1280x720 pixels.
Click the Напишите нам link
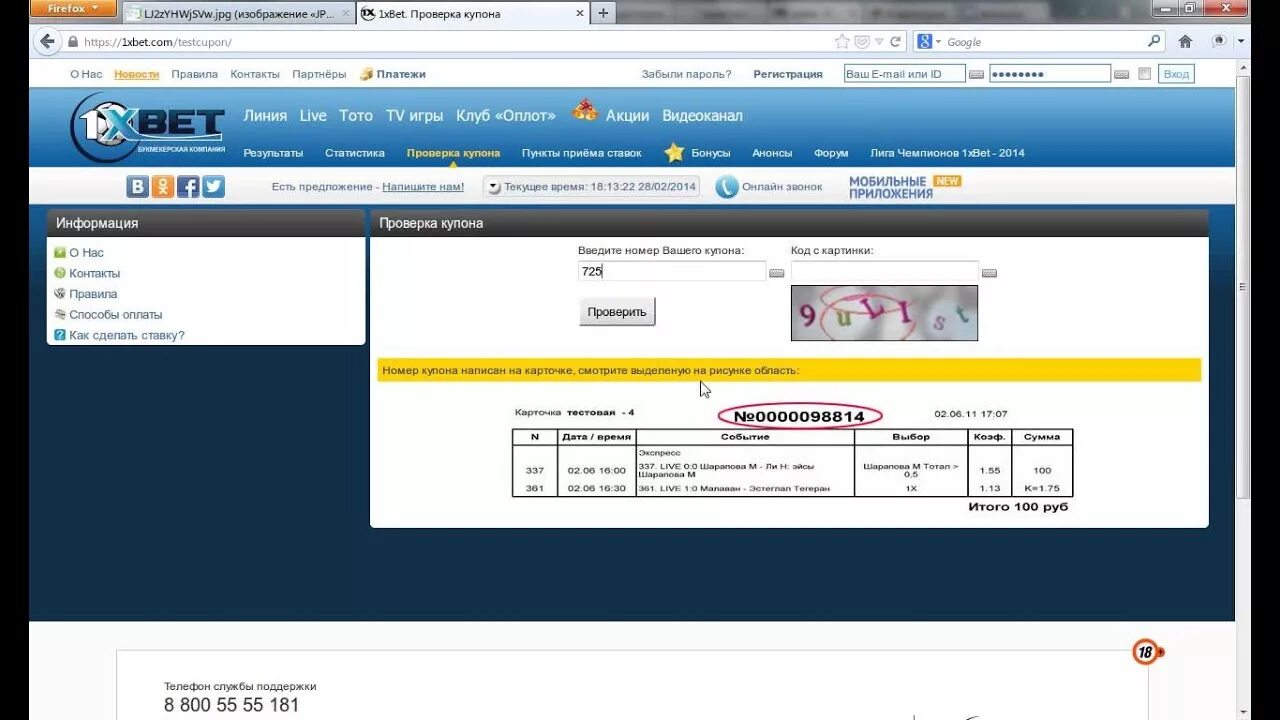pyautogui.click(x=423, y=187)
